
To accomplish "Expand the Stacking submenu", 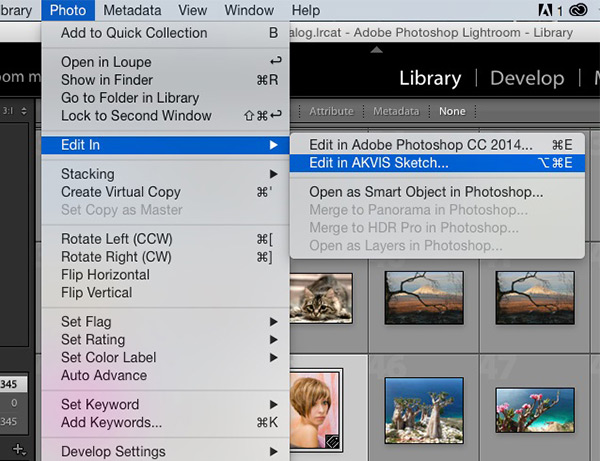I will [165, 174].
